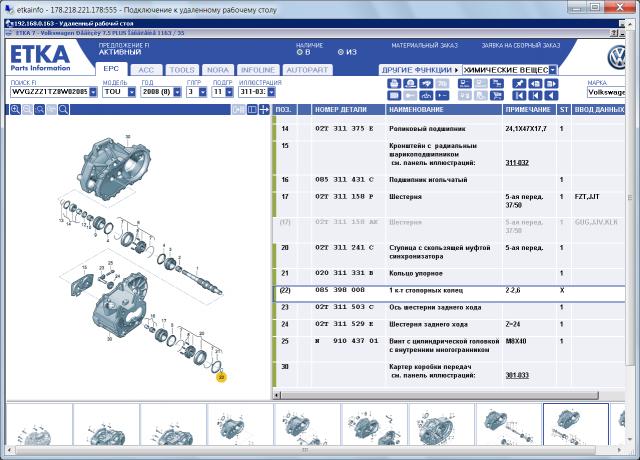The image size is (640, 460).
Task: Go to next illustration page icon
Action: tap(551, 84)
